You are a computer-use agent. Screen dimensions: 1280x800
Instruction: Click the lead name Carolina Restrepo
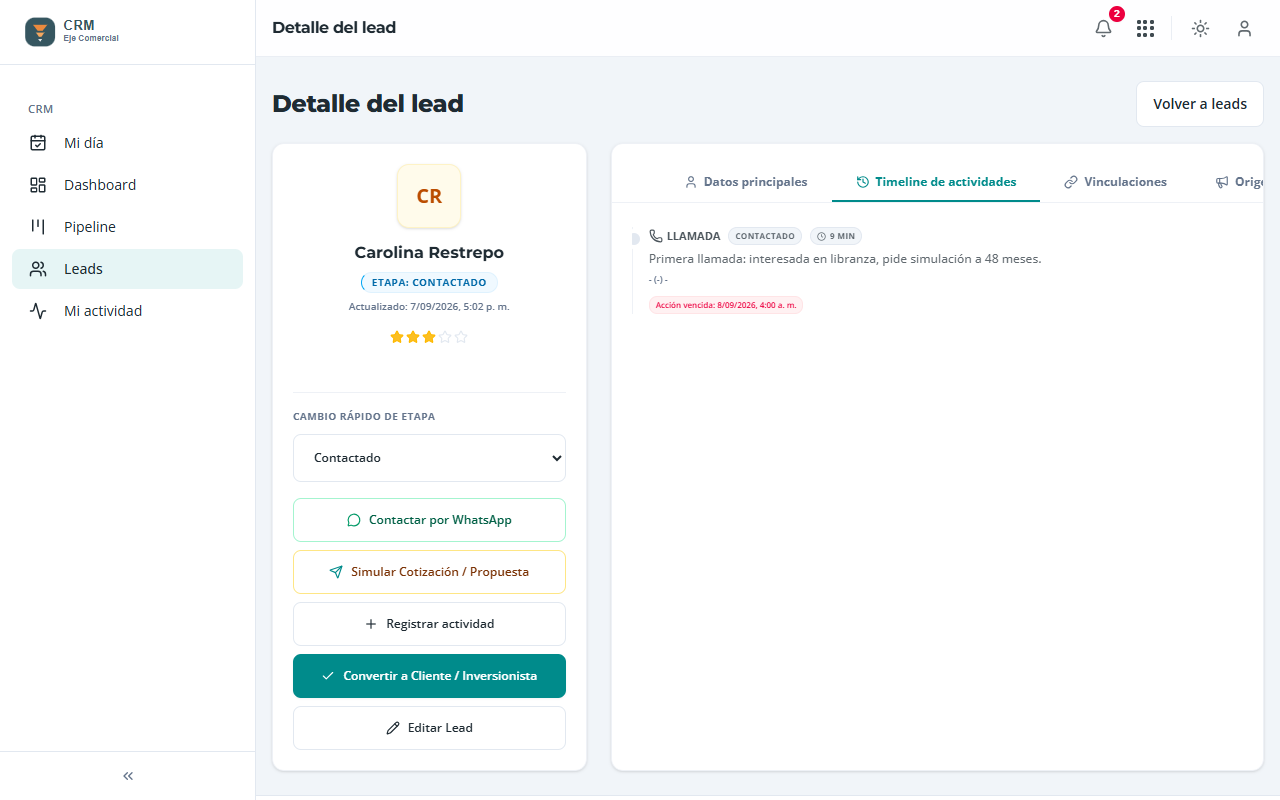(429, 253)
